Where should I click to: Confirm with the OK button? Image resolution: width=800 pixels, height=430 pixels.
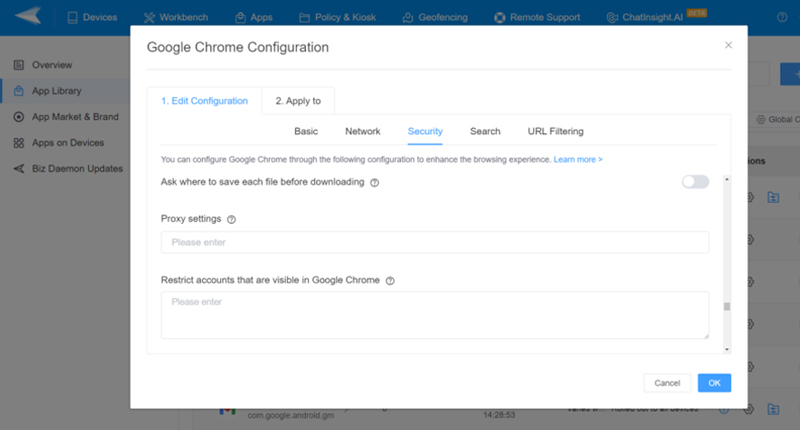(714, 383)
